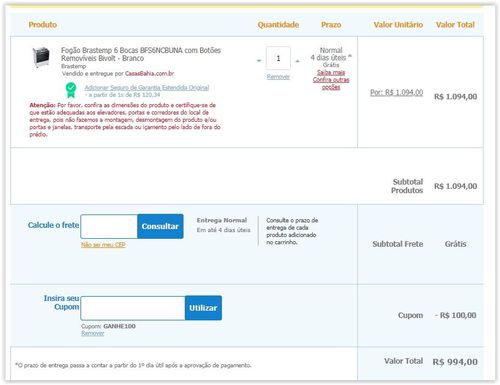Click the Consultar freight button
Image resolution: width=500 pixels, height=385 pixels.
(160, 226)
